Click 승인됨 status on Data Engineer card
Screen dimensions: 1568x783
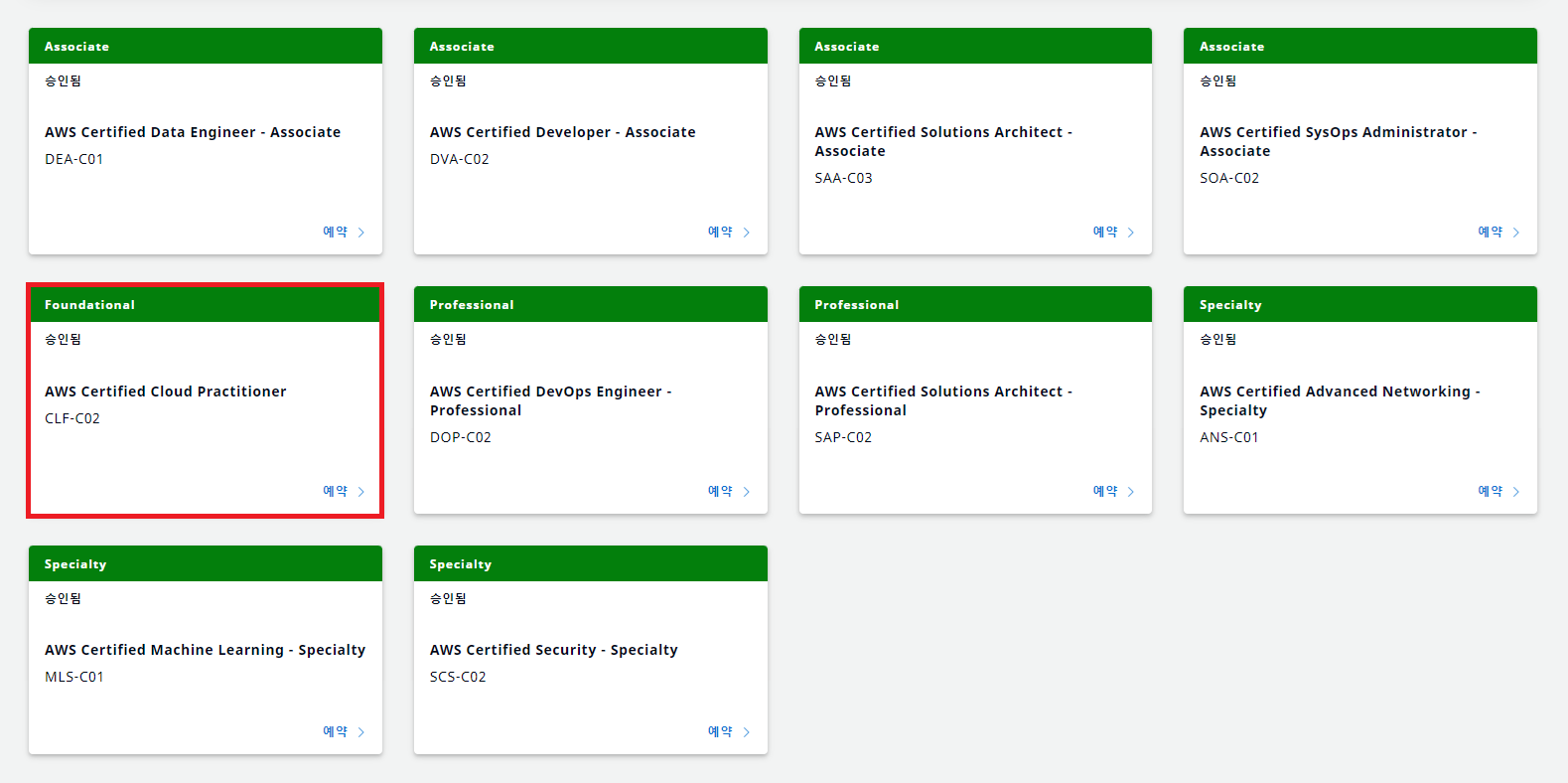[63, 80]
